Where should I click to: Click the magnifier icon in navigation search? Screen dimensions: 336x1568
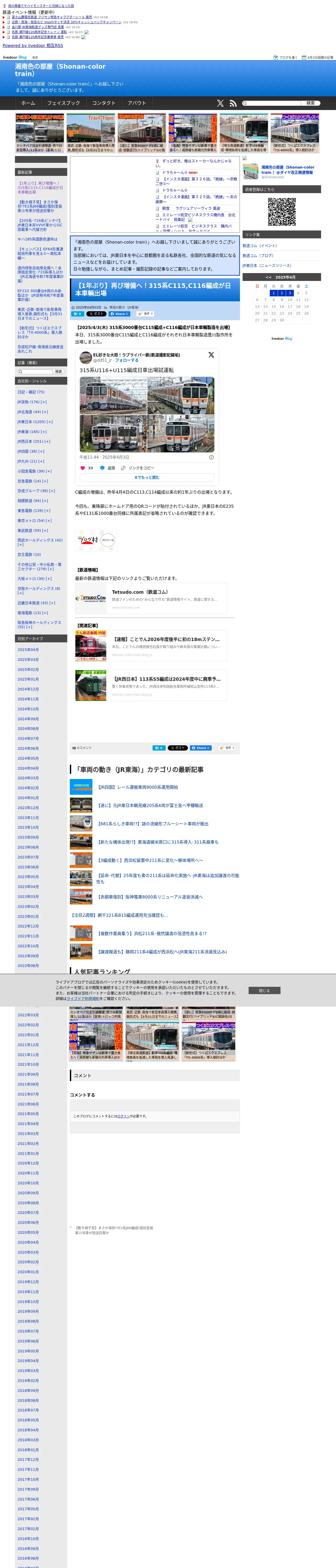pos(246,103)
